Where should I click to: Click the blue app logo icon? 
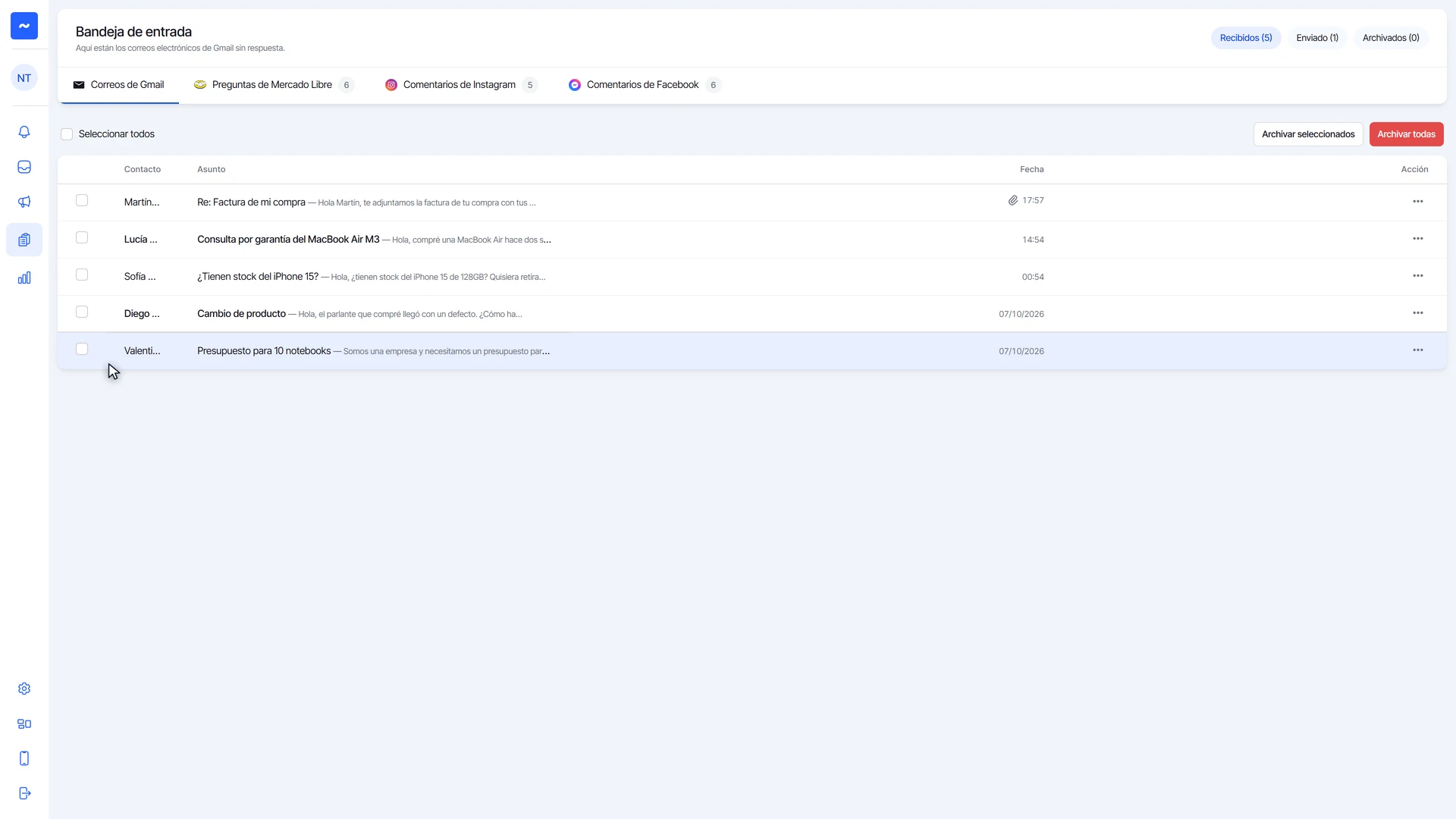[x=24, y=26]
